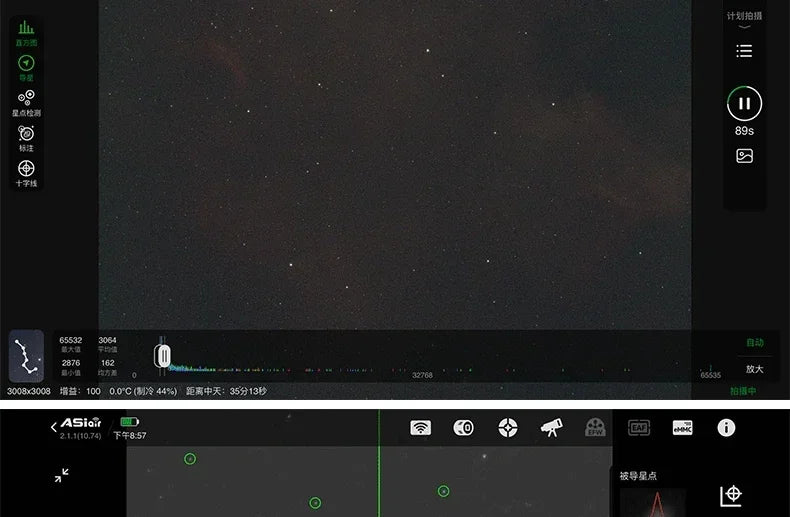This screenshot has height=517, width=790.
Task: Open the main camera settings icon
Action: 464,428
